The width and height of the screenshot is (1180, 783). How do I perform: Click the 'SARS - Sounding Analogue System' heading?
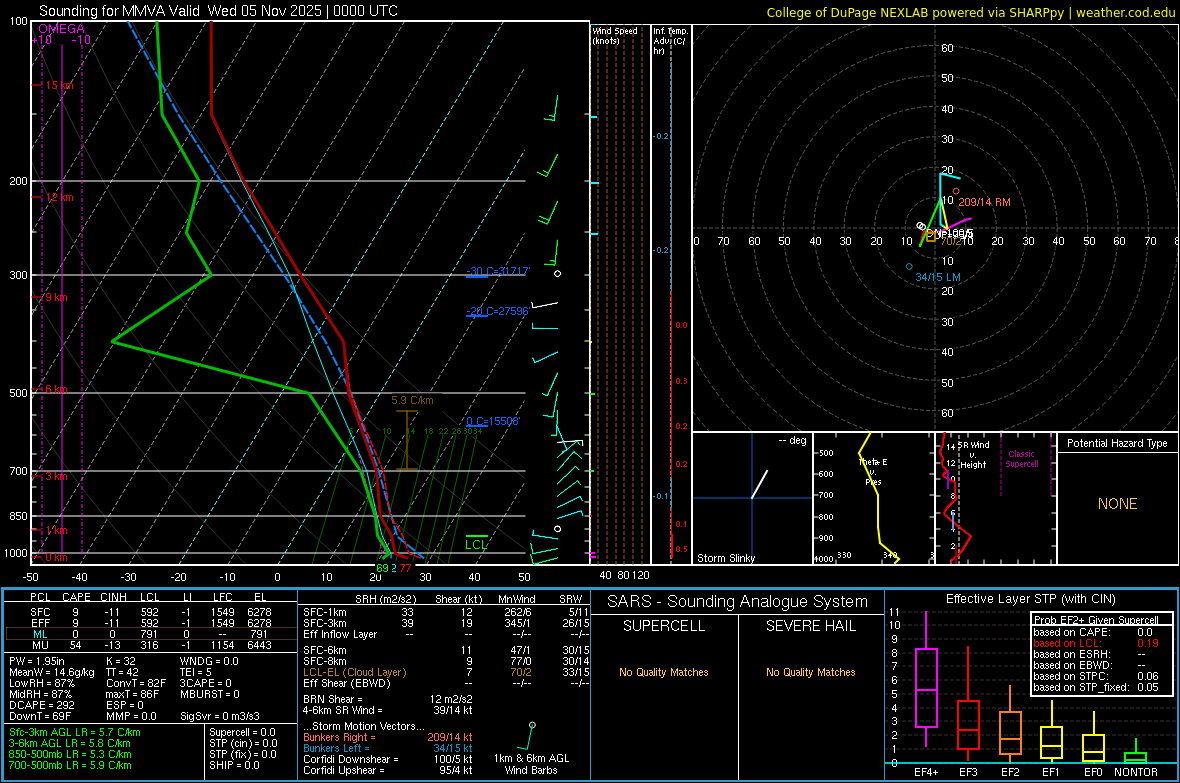tap(738, 602)
